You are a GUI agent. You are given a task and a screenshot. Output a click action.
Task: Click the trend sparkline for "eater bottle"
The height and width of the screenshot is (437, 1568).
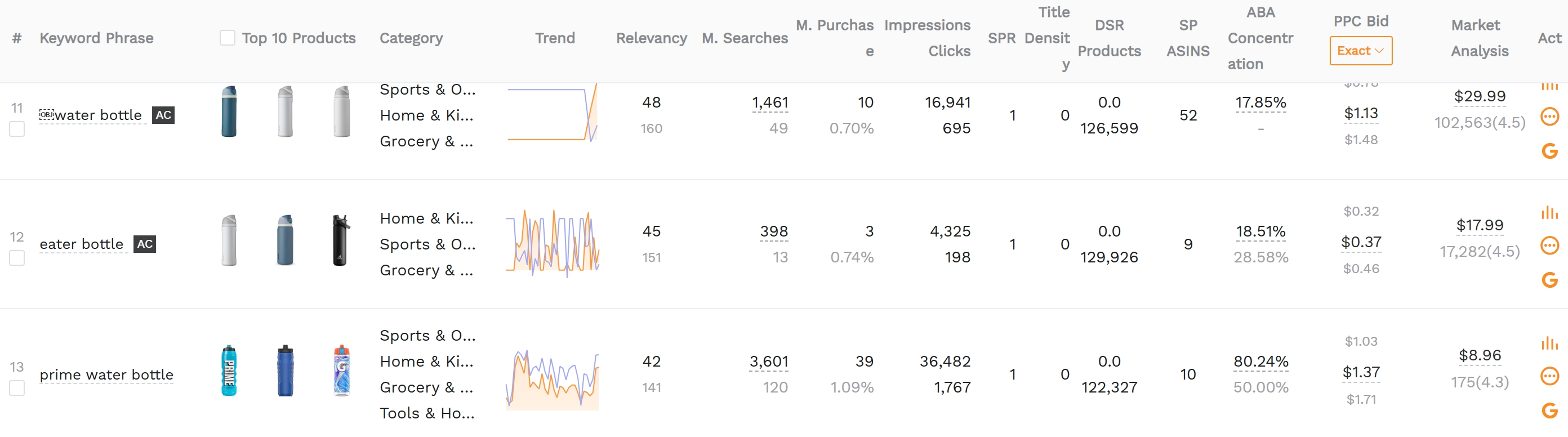click(553, 243)
